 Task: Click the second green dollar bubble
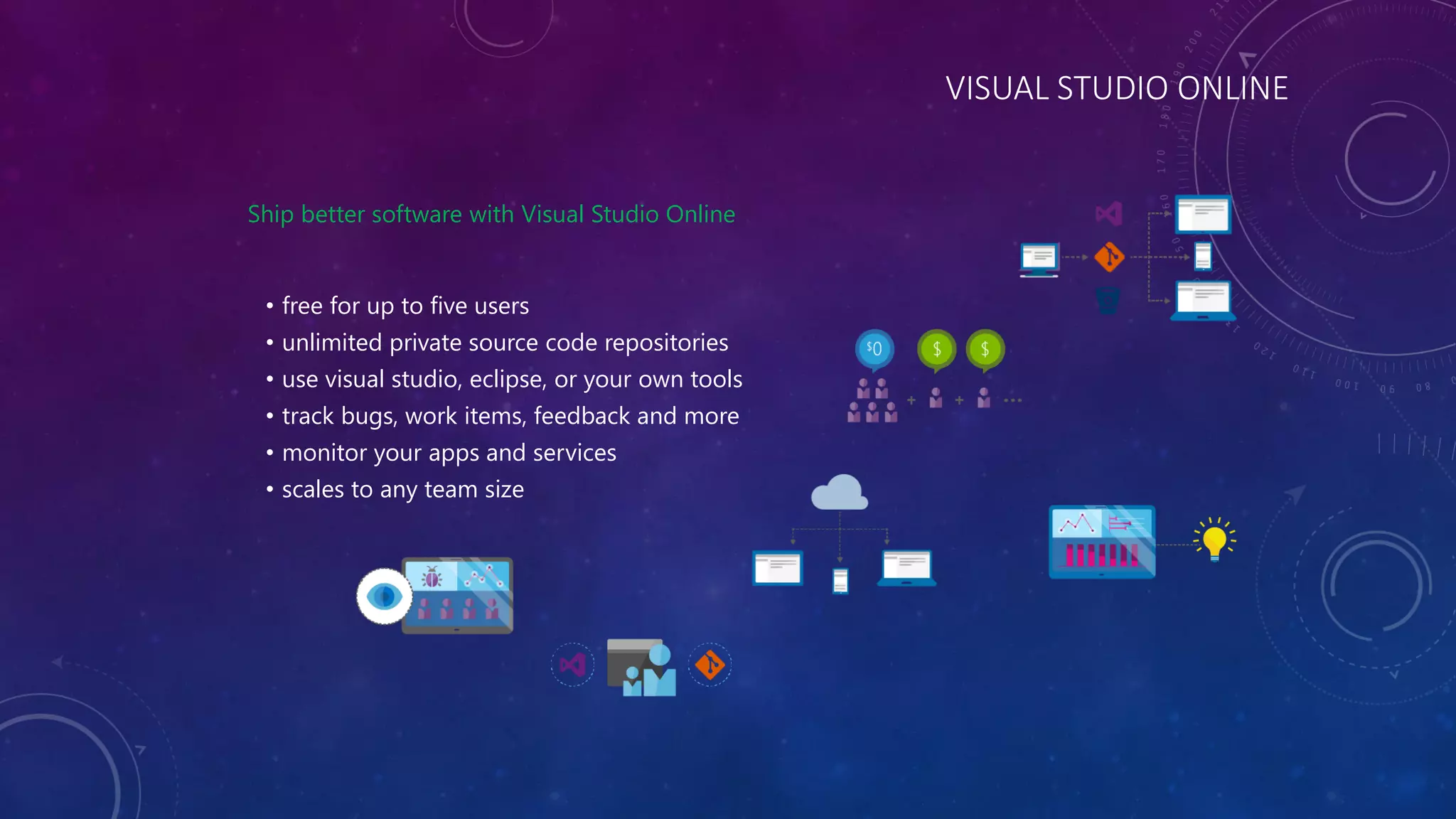[x=985, y=350]
